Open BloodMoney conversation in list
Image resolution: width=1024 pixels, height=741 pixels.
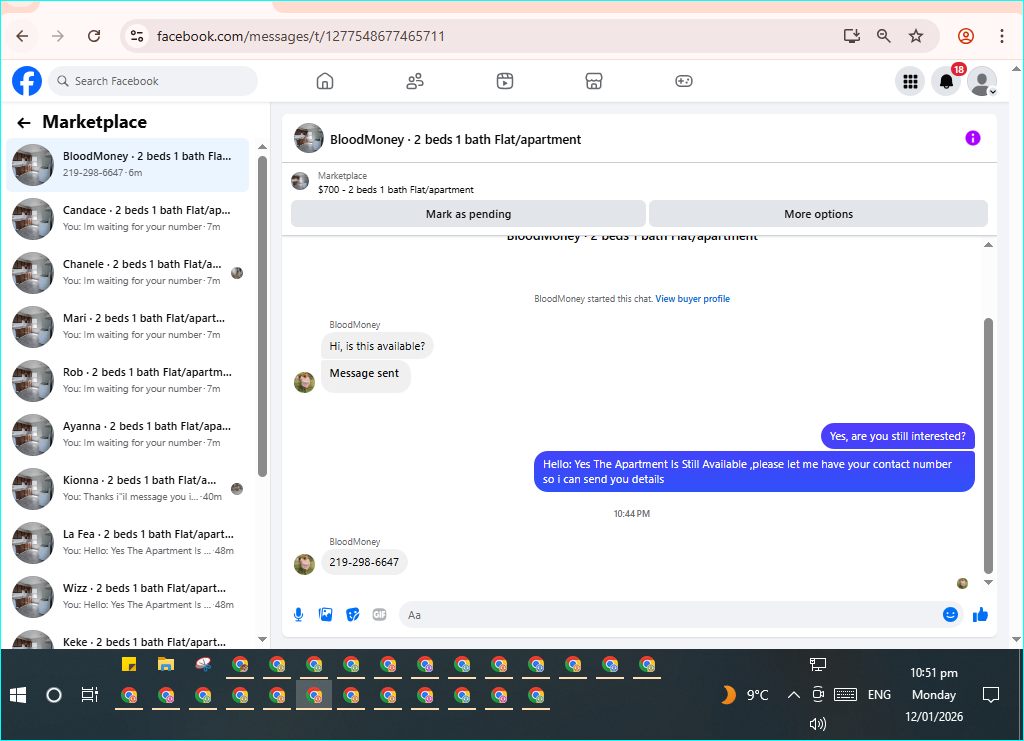(x=128, y=165)
